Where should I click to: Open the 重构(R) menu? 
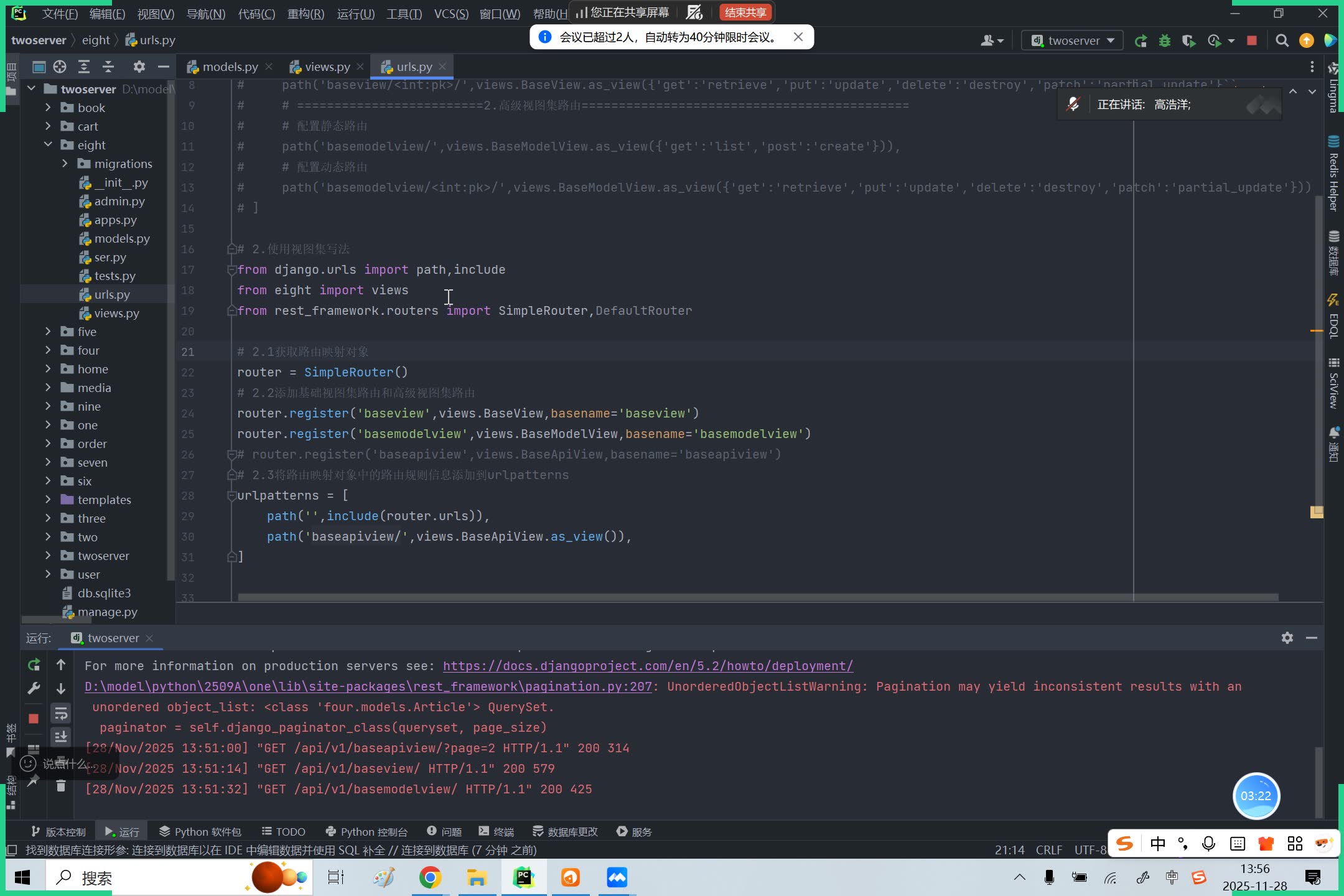(x=306, y=14)
